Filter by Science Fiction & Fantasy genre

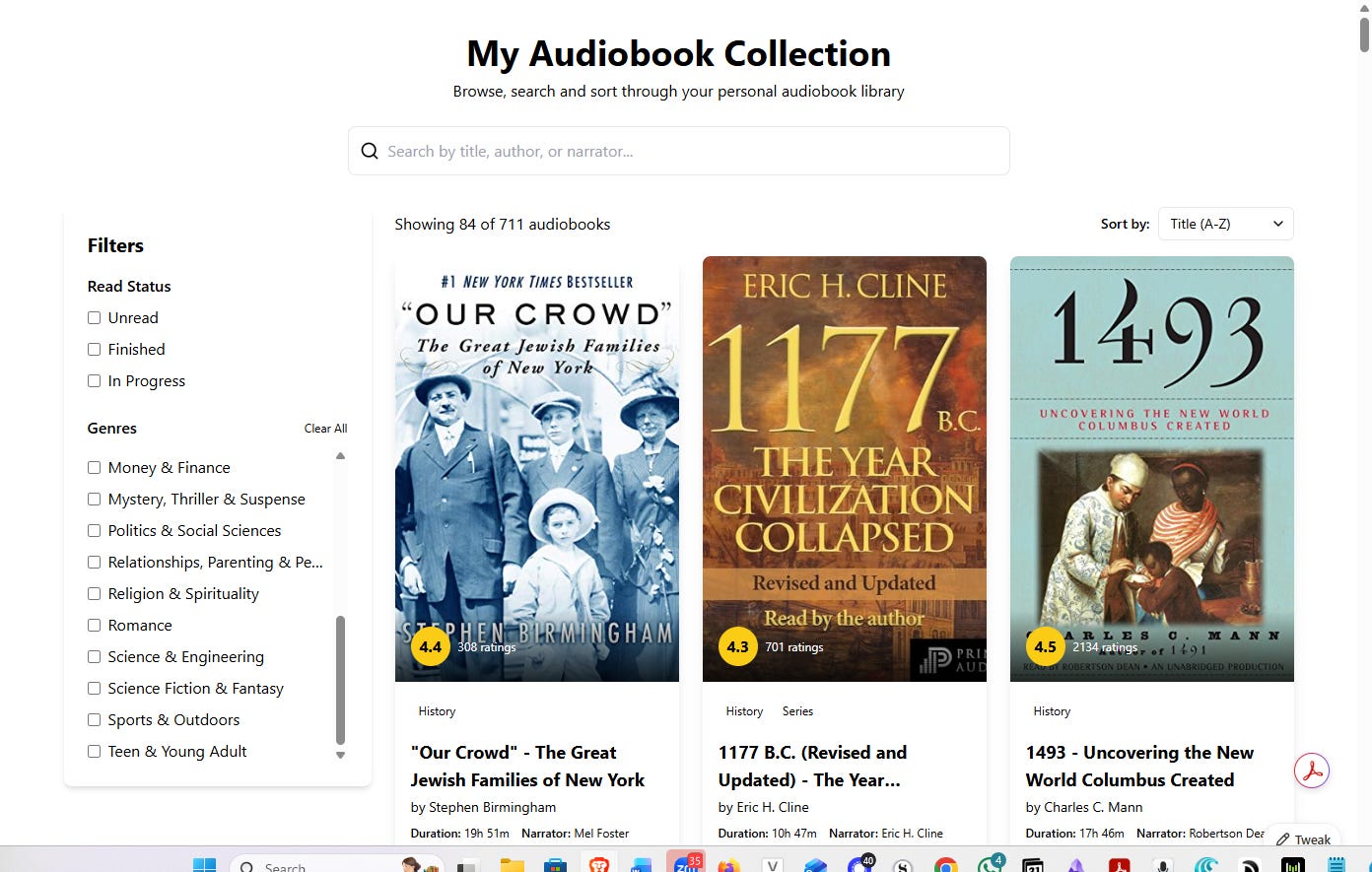pyautogui.click(x=94, y=688)
